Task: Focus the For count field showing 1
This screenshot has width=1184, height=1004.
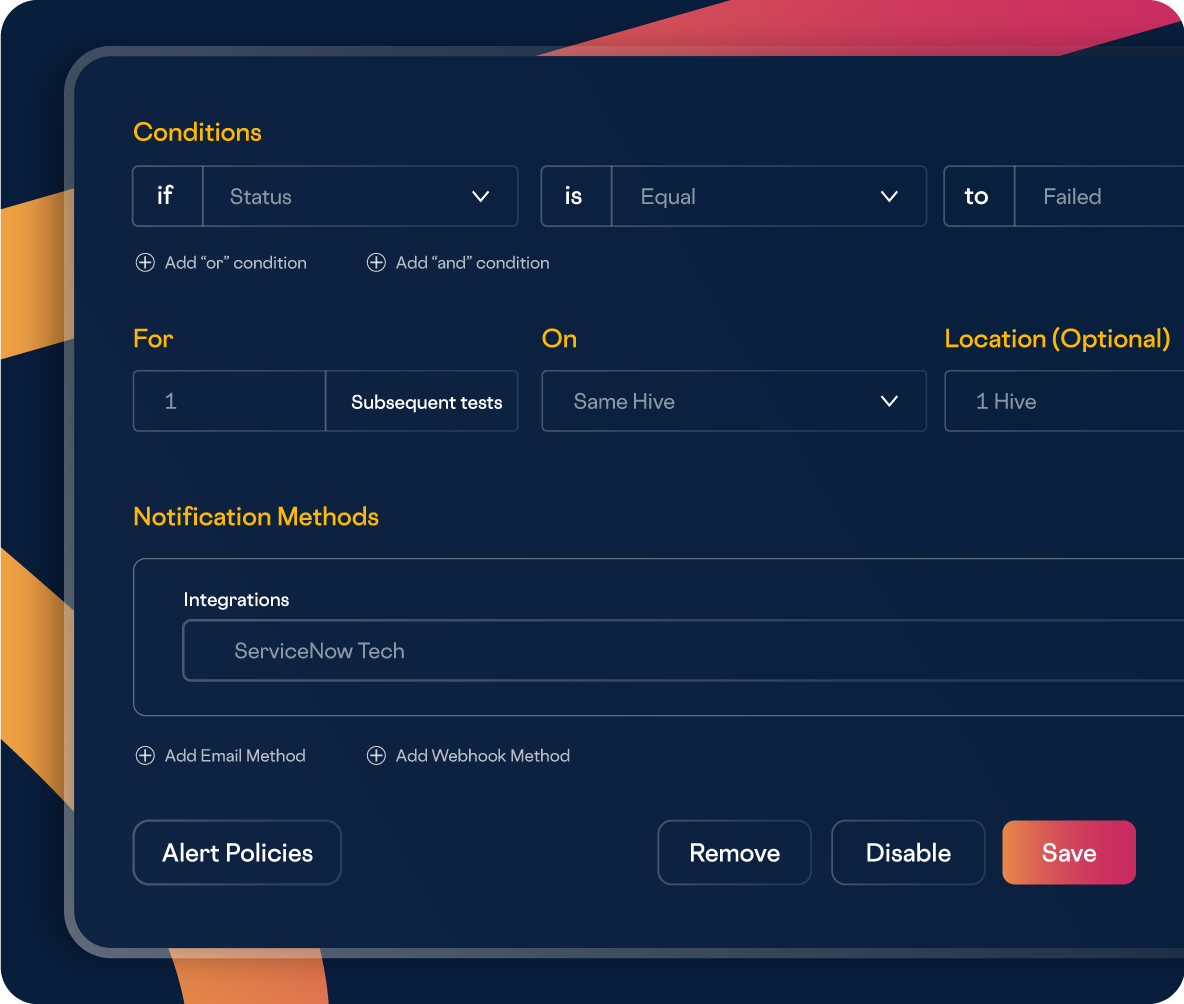Action: click(x=229, y=402)
